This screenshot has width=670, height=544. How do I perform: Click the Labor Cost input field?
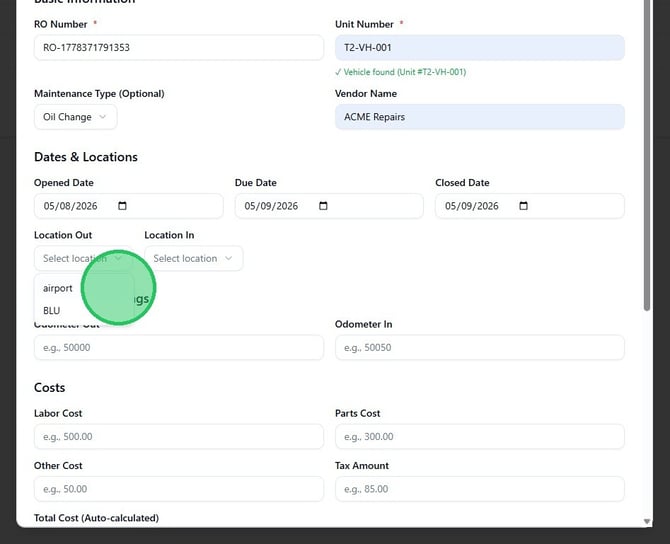[x=179, y=437]
